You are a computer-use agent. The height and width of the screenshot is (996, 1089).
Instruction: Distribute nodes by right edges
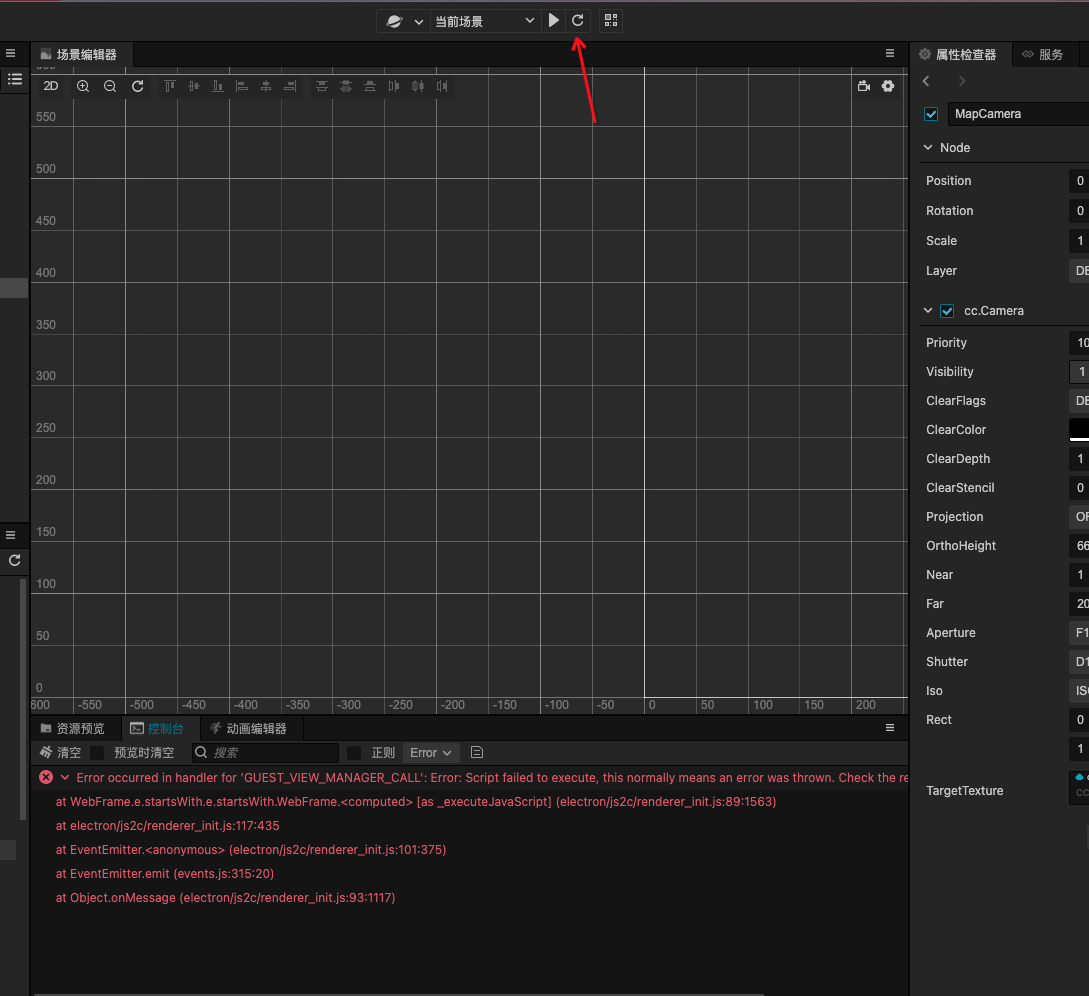[x=442, y=86]
